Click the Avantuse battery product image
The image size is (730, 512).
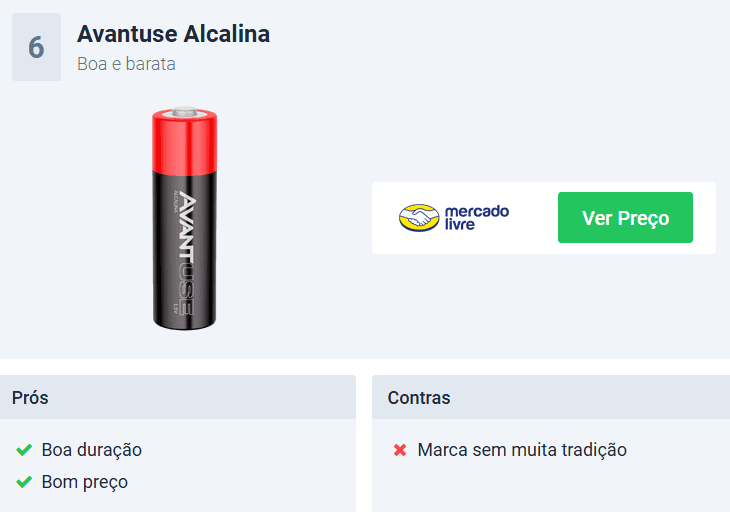click(x=185, y=218)
